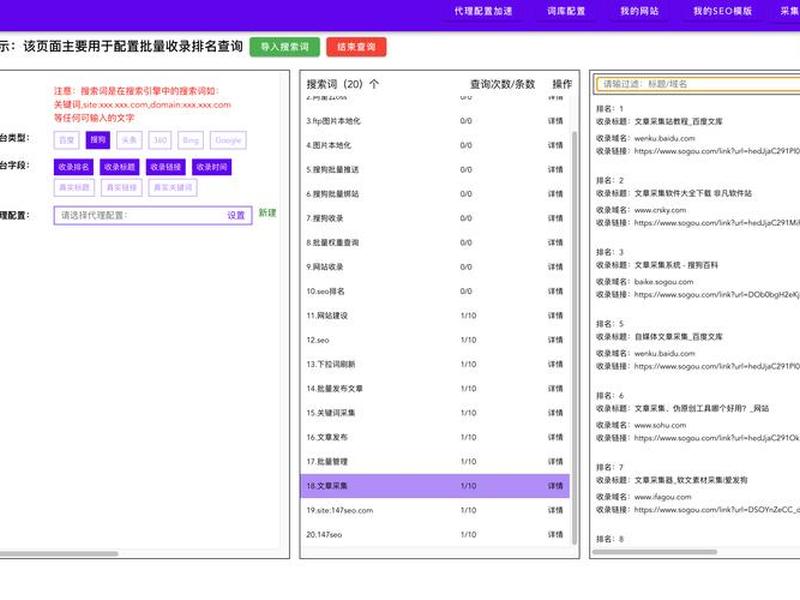Click the 1/10 count for 20.147seo
Screen dimensions: 800x600
pos(468,535)
